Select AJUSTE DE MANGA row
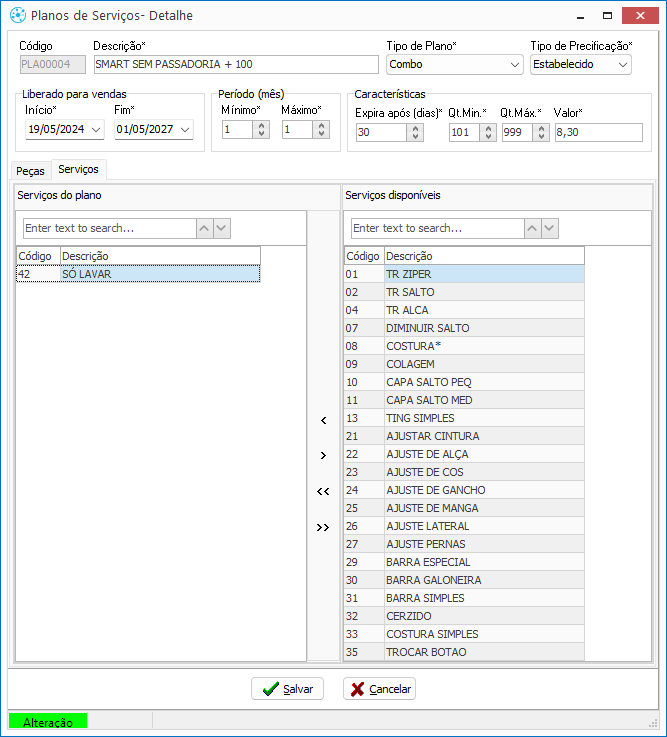 click(x=464, y=508)
